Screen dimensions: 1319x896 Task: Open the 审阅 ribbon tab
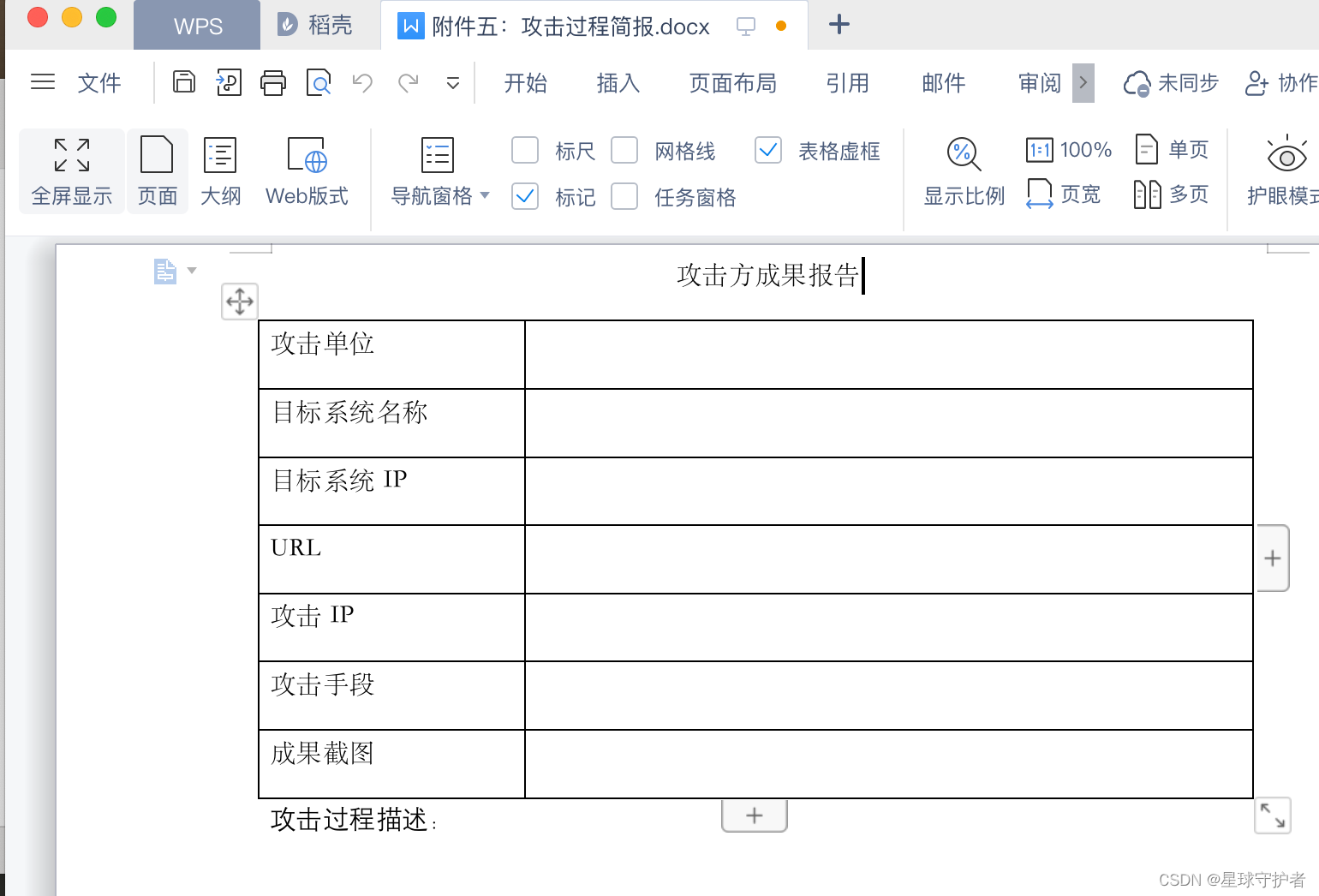pos(1040,83)
